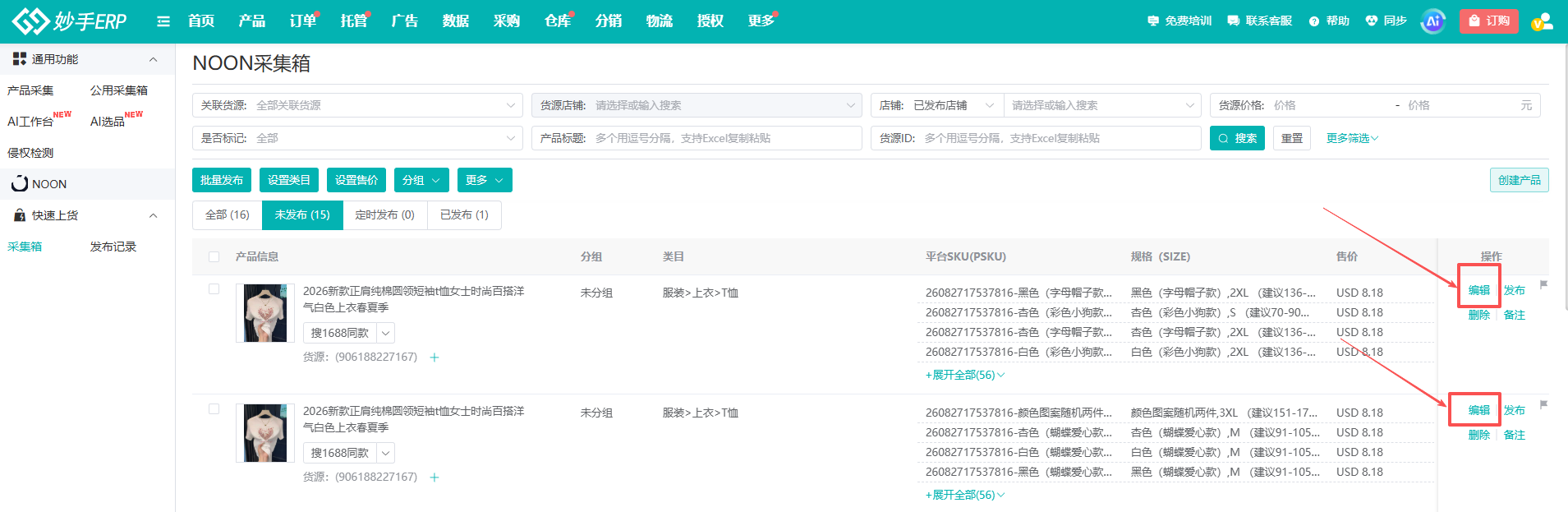1568x512 pixels.
Task: Expand 更多筛选 filters
Action: 1352,138
